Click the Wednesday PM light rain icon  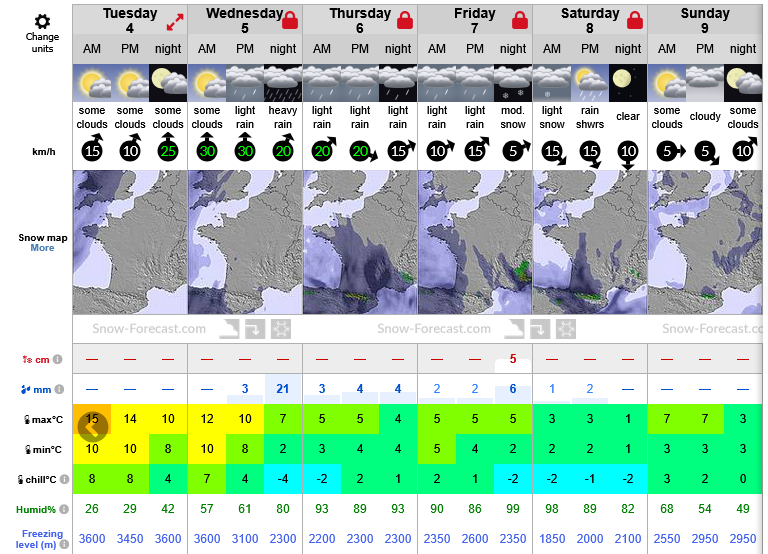click(245, 83)
